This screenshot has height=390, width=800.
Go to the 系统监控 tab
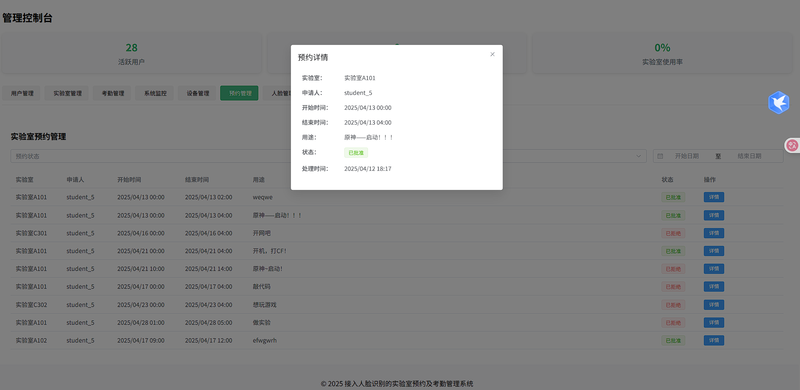click(x=155, y=93)
